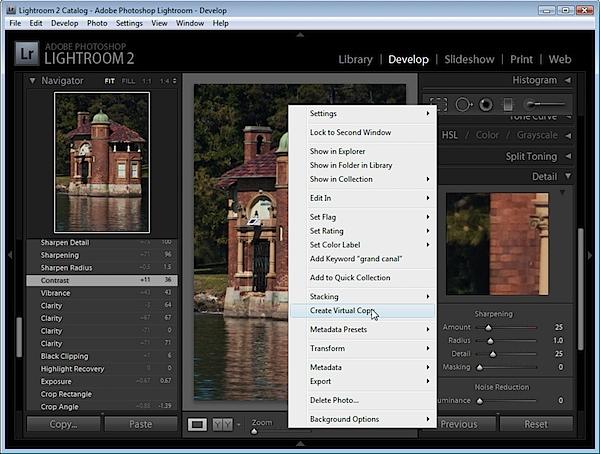Collapse the Detail panel triangle
Screen dimensions: 600x454
568,176
